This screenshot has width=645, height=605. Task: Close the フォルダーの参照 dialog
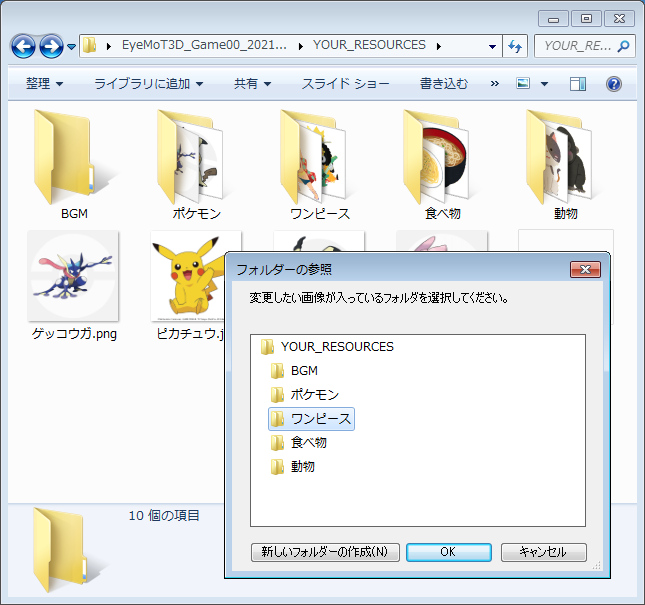(x=585, y=269)
